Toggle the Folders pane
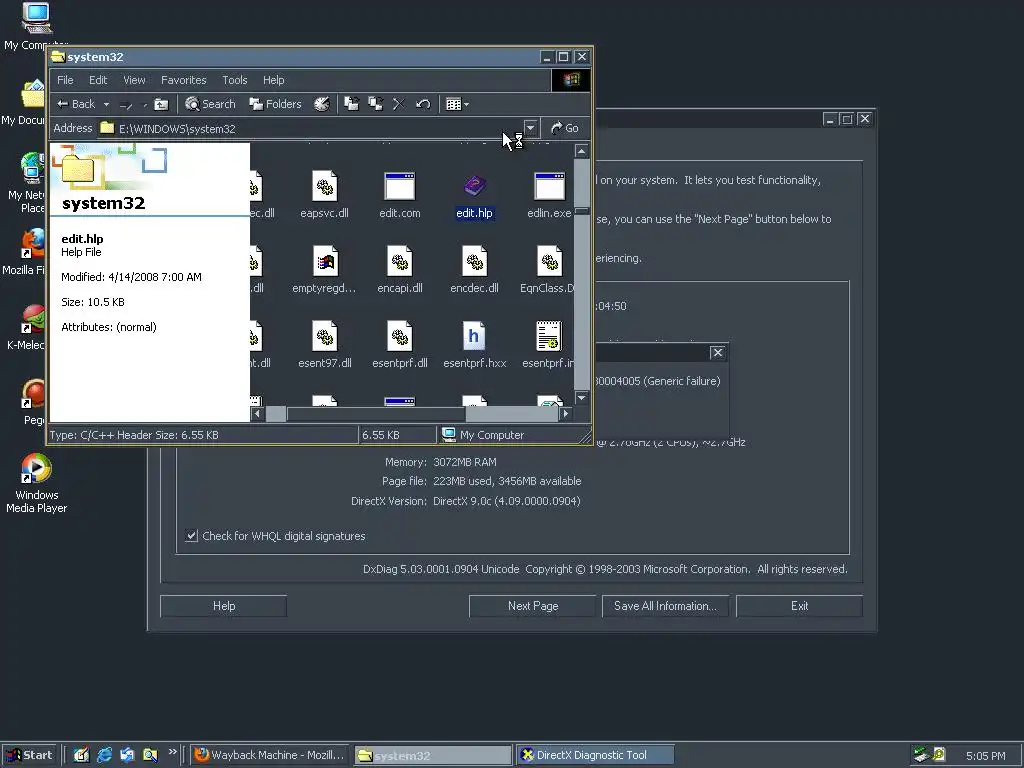Viewport: 1024px width, 768px height. pyautogui.click(x=276, y=104)
